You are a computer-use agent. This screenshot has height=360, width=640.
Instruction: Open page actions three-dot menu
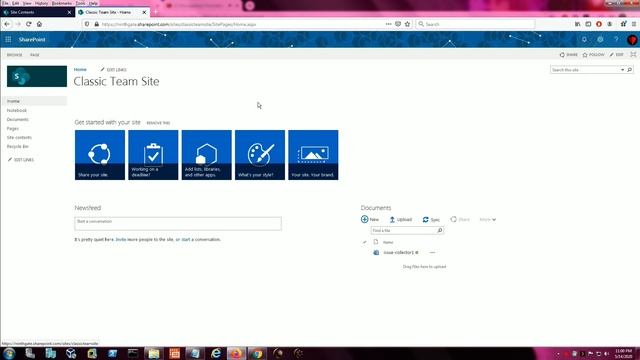tap(388, 24)
